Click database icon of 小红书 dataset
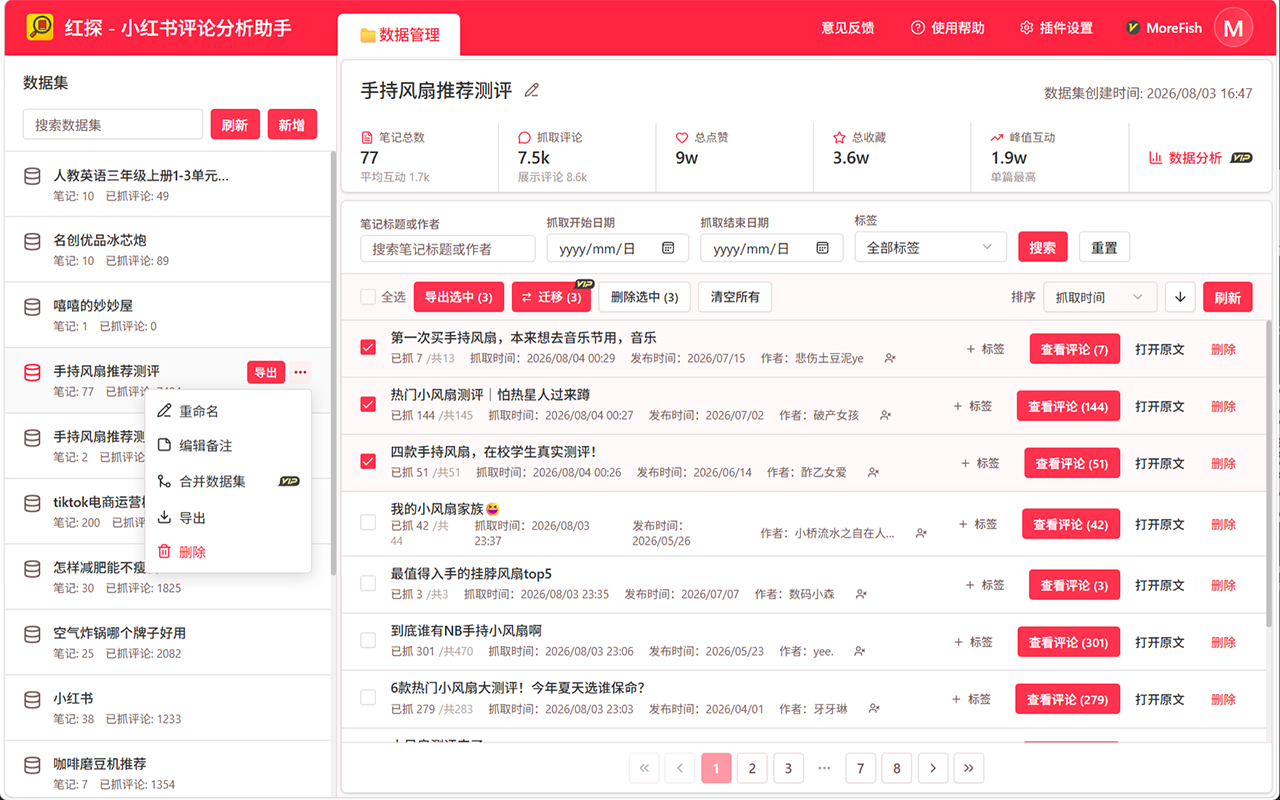 click(x=32, y=699)
